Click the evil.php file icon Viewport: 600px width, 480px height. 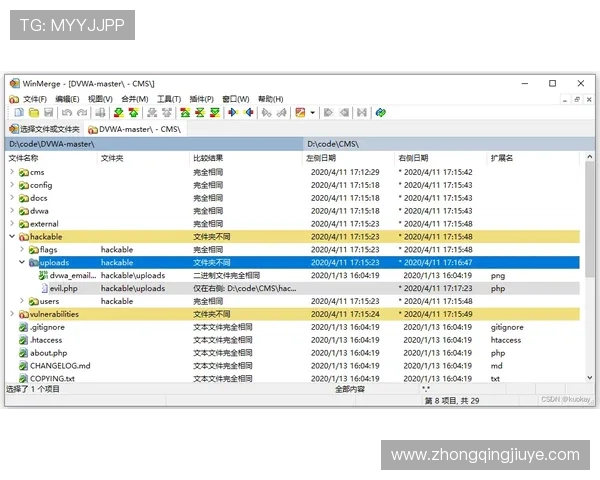click(x=44, y=288)
